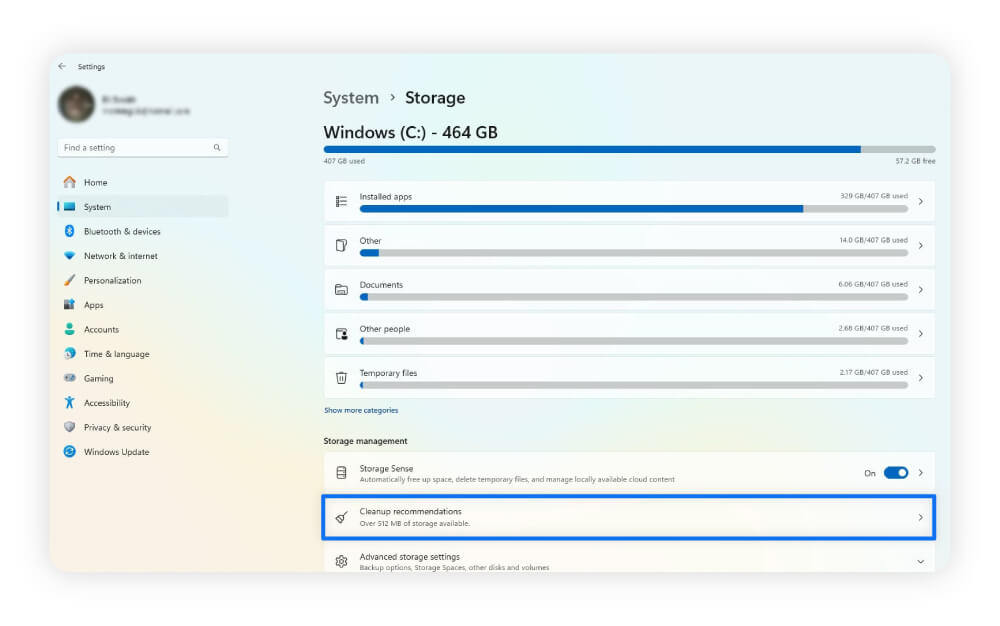Click the Cleanup recommendations broom icon
This screenshot has height=626, width=1000.
pos(341,518)
